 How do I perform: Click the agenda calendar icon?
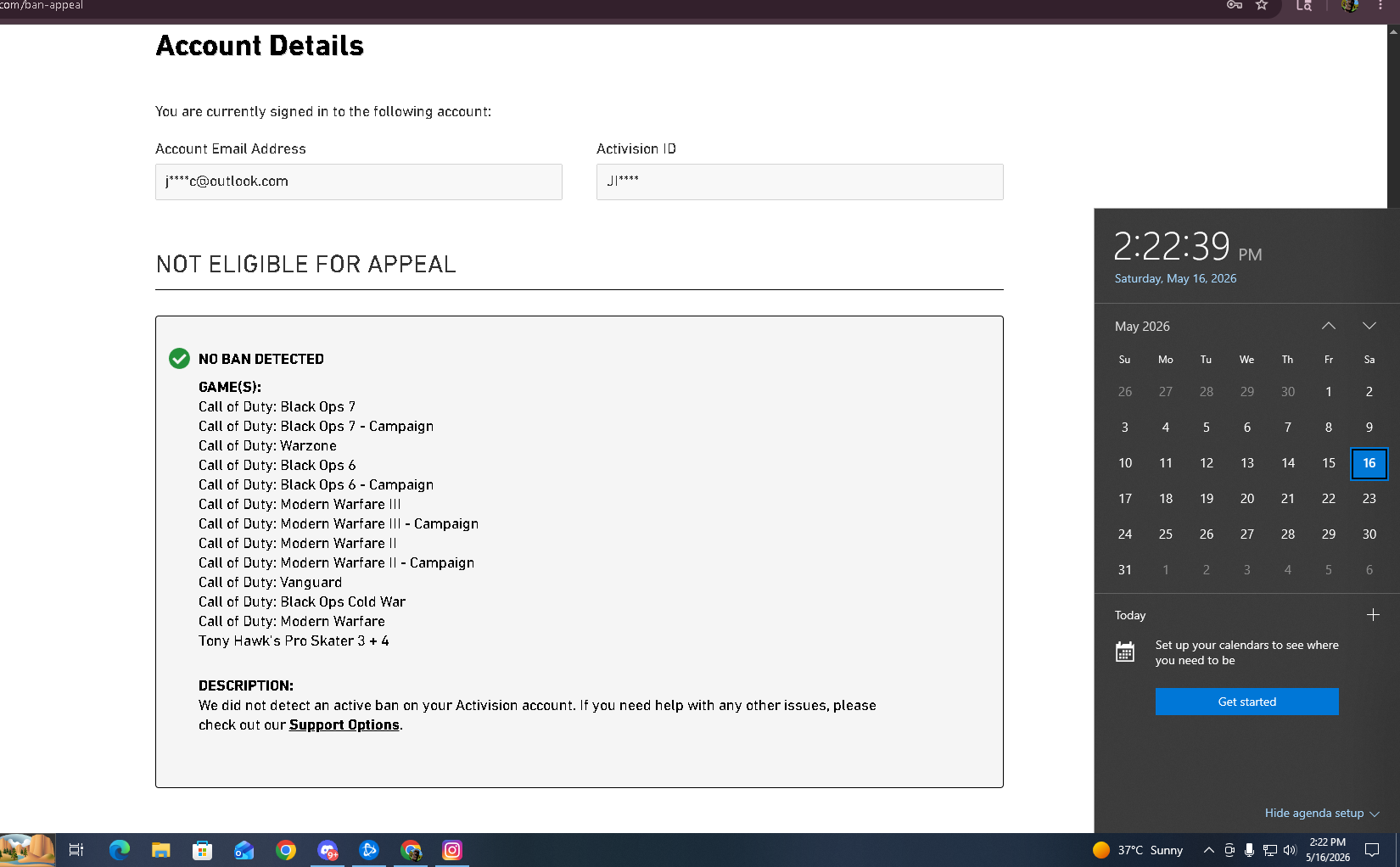tap(1125, 652)
